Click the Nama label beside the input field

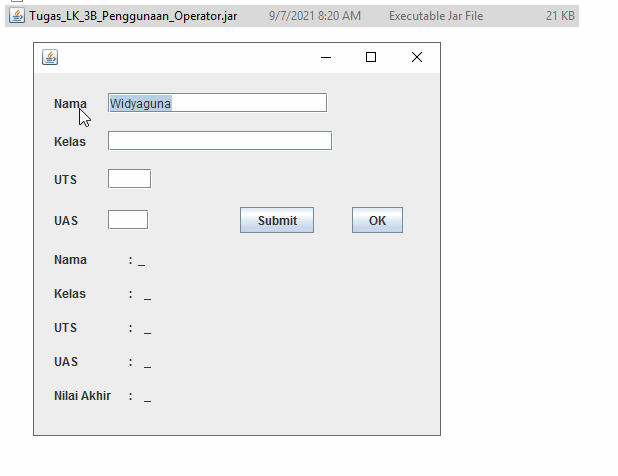70,104
